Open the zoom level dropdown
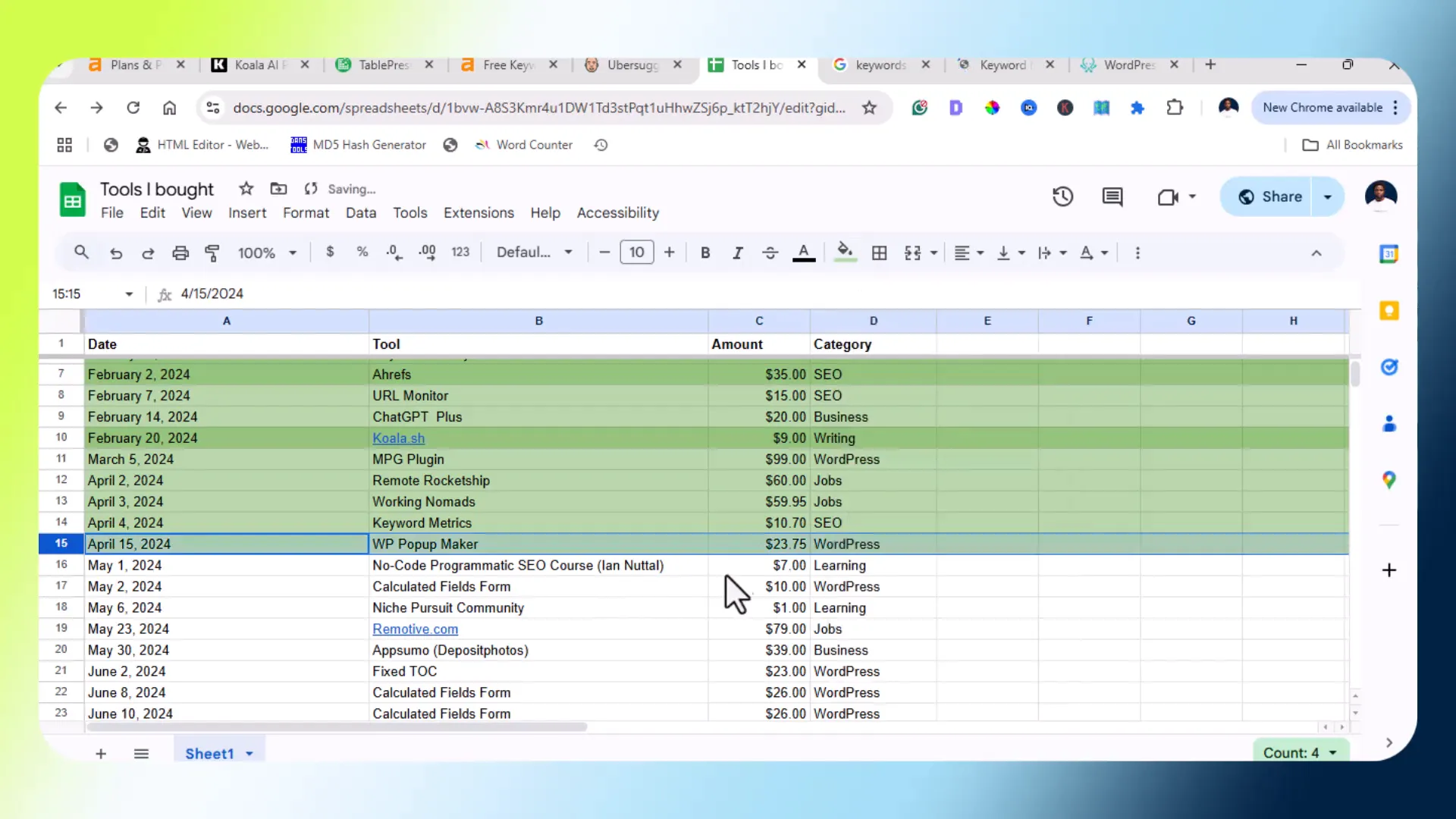Viewport: 1456px width, 819px height. (x=267, y=253)
